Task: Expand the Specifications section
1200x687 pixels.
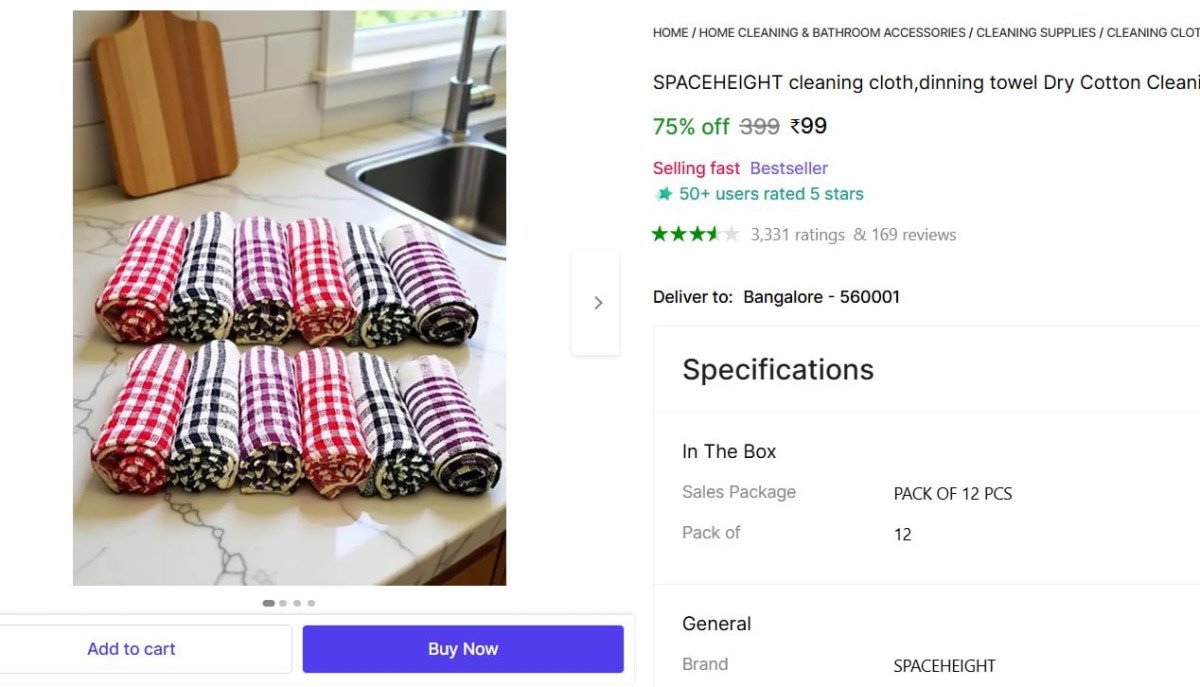Action: point(777,369)
